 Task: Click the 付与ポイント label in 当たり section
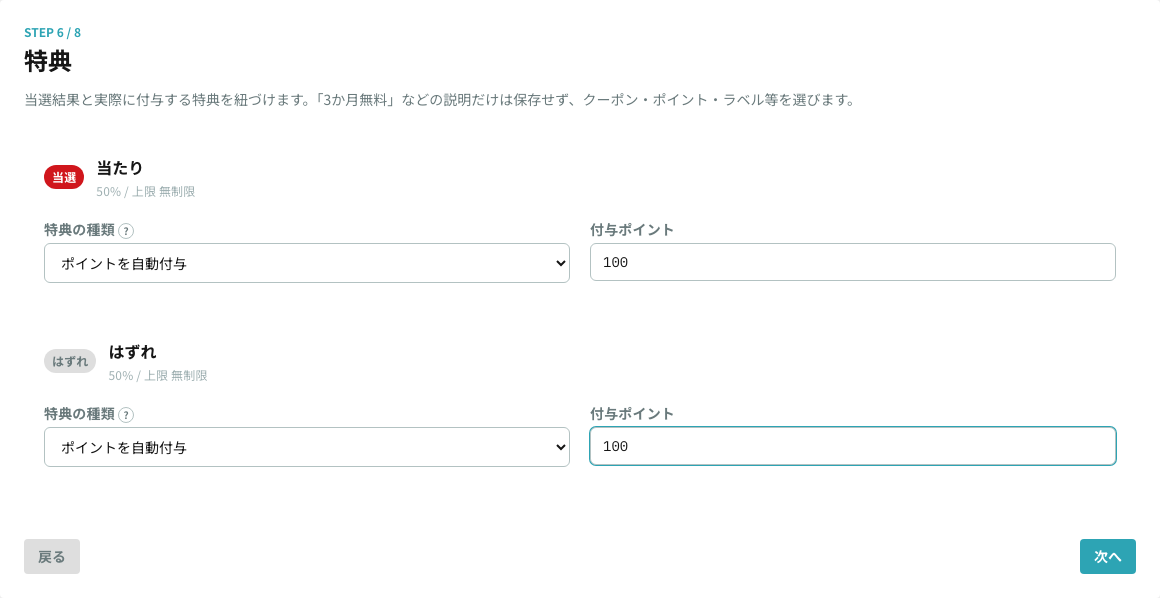tap(633, 230)
